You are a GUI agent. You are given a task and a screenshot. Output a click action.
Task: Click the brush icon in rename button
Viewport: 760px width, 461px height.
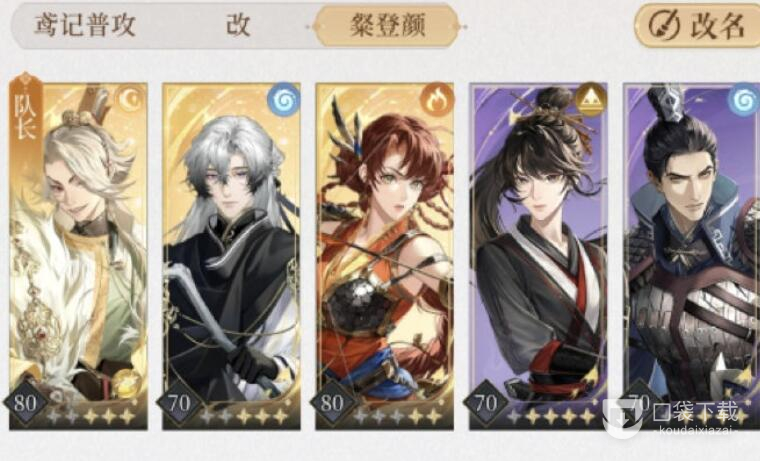[x=664, y=25]
